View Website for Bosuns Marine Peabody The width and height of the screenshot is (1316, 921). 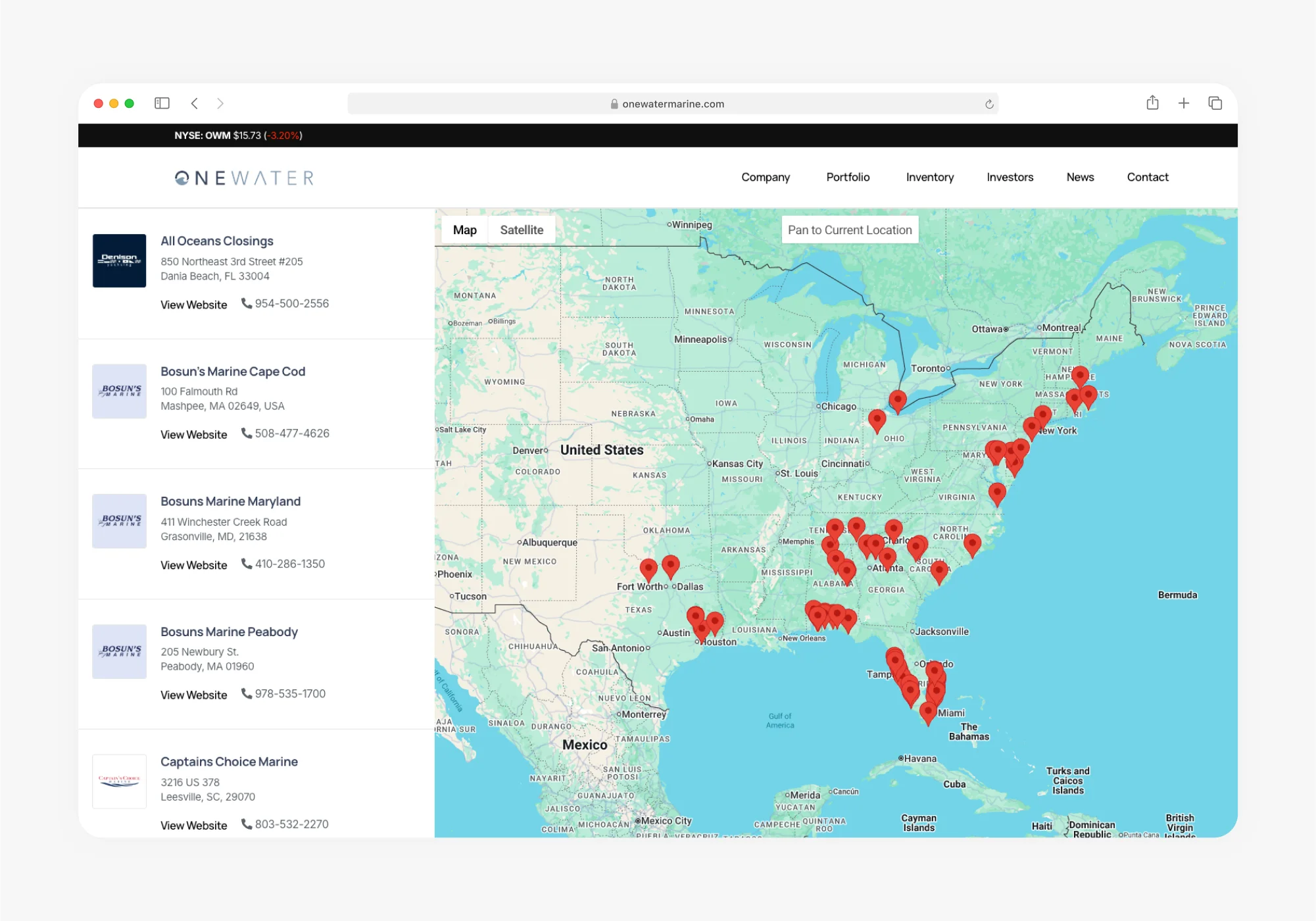pyautogui.click(x=193, y=695)
